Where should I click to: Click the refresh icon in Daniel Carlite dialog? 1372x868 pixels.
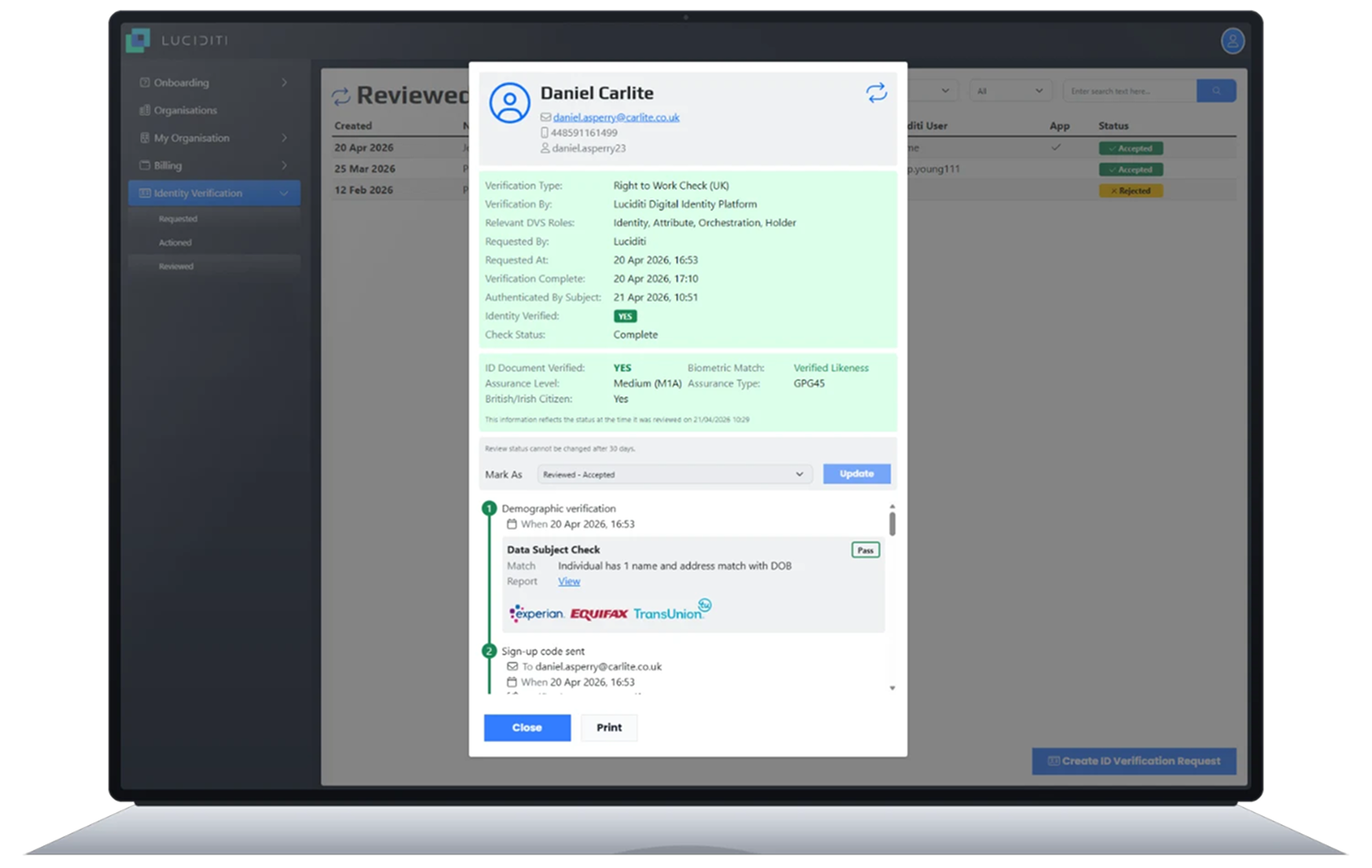pyautogui.click(x=876, y=92)
